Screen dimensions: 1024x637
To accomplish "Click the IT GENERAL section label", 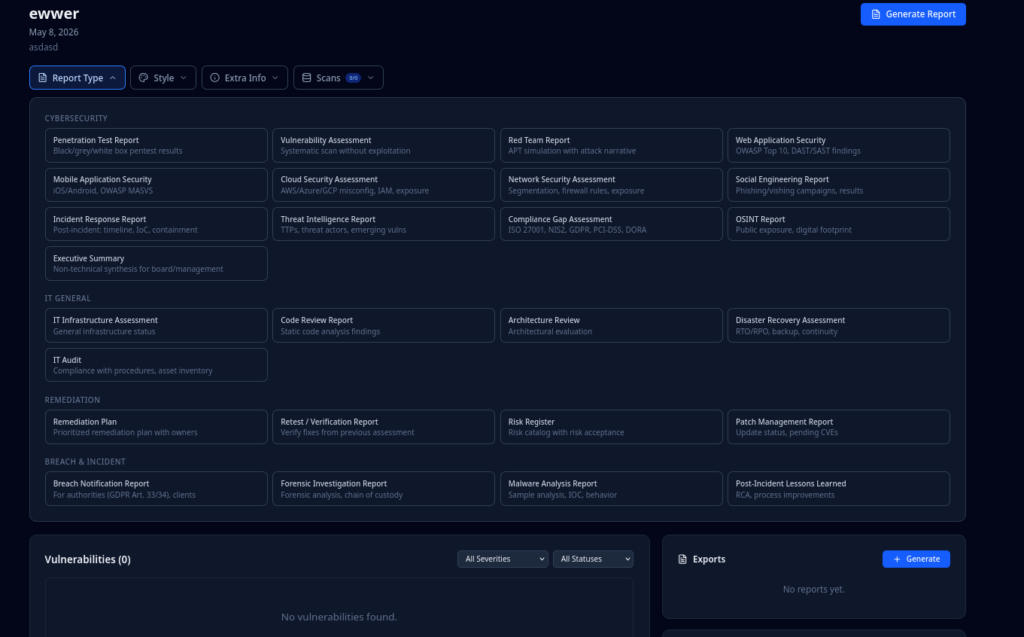I will (67, 298).
